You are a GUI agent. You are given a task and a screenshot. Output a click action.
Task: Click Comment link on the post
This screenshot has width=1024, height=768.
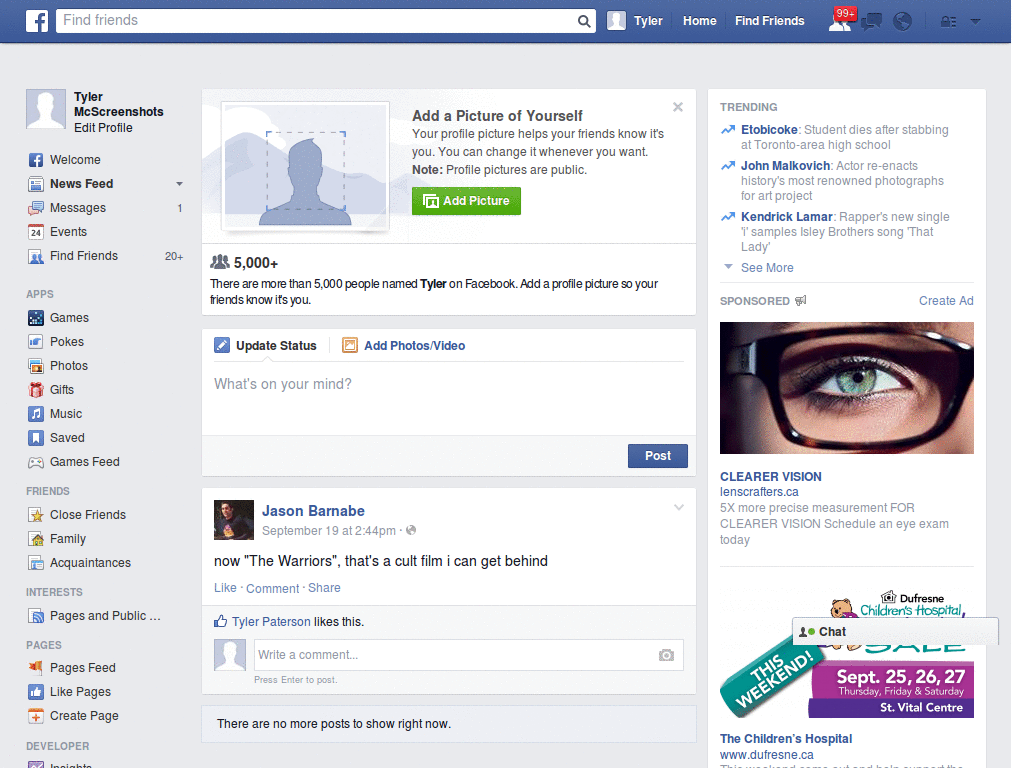coord(272,588)
